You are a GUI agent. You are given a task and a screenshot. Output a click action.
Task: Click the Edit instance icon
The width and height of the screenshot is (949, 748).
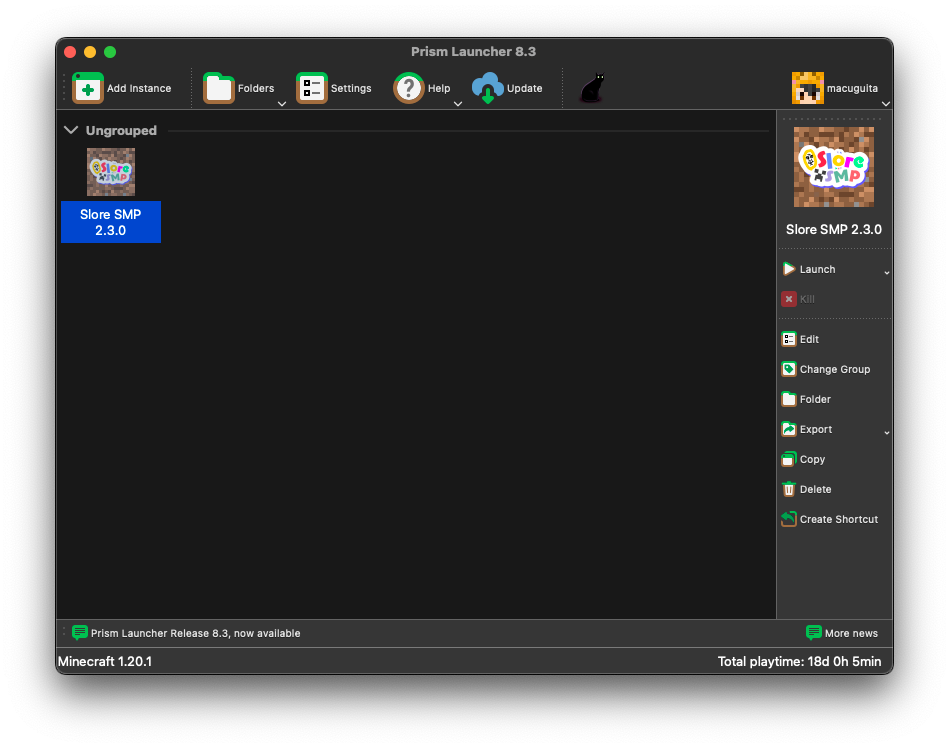coord(789,339)
